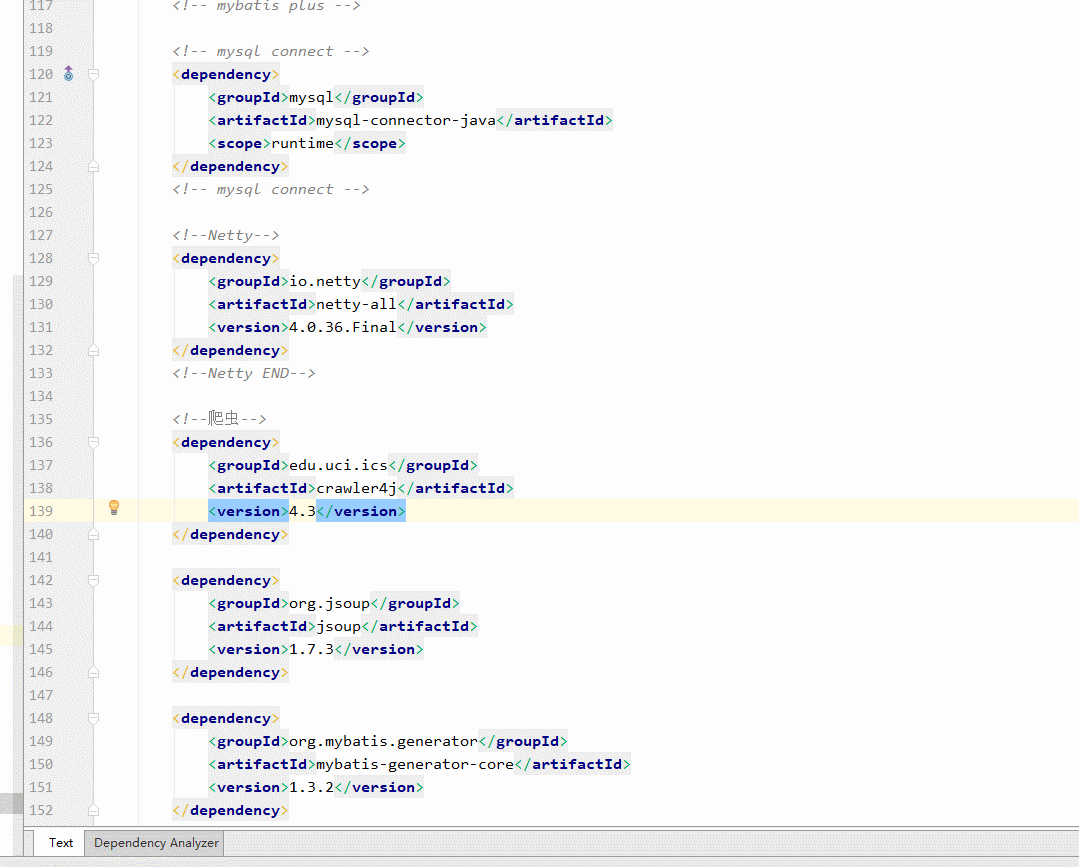Click the fold end marker at line 146
Screen dimensions: 1079x867
(94, 672)
